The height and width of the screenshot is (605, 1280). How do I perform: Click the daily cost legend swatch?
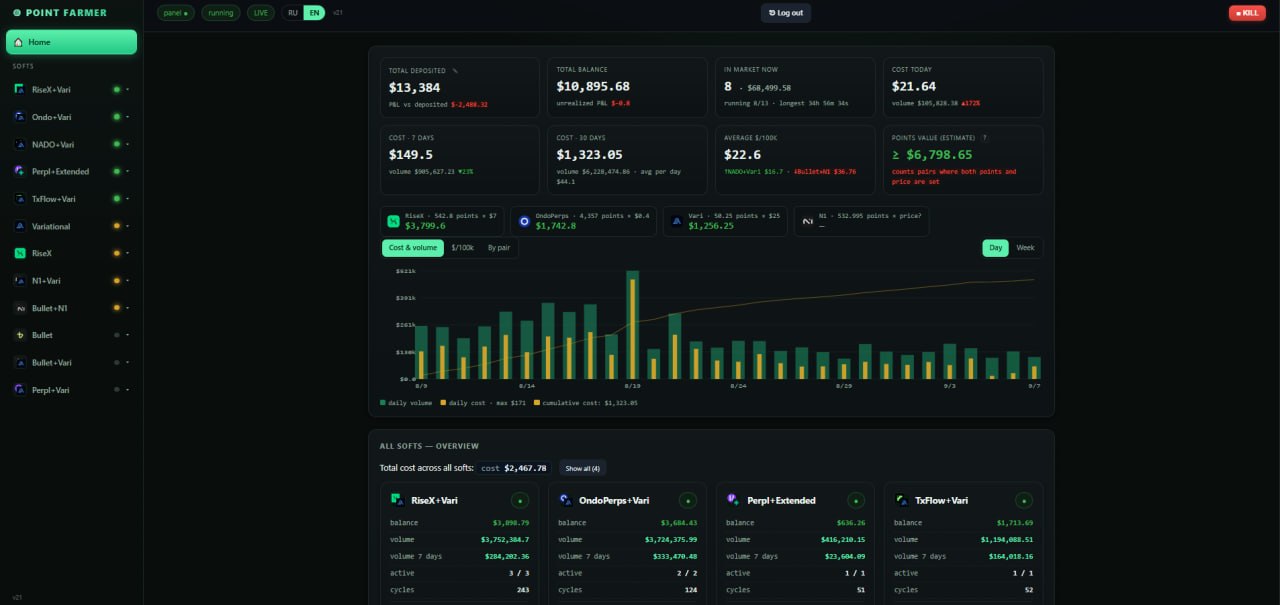[x=443, y=402]
